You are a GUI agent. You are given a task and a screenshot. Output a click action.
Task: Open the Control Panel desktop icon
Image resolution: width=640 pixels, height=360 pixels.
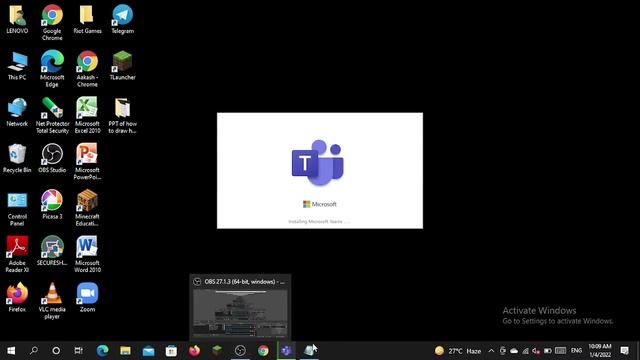coord(17,208)
